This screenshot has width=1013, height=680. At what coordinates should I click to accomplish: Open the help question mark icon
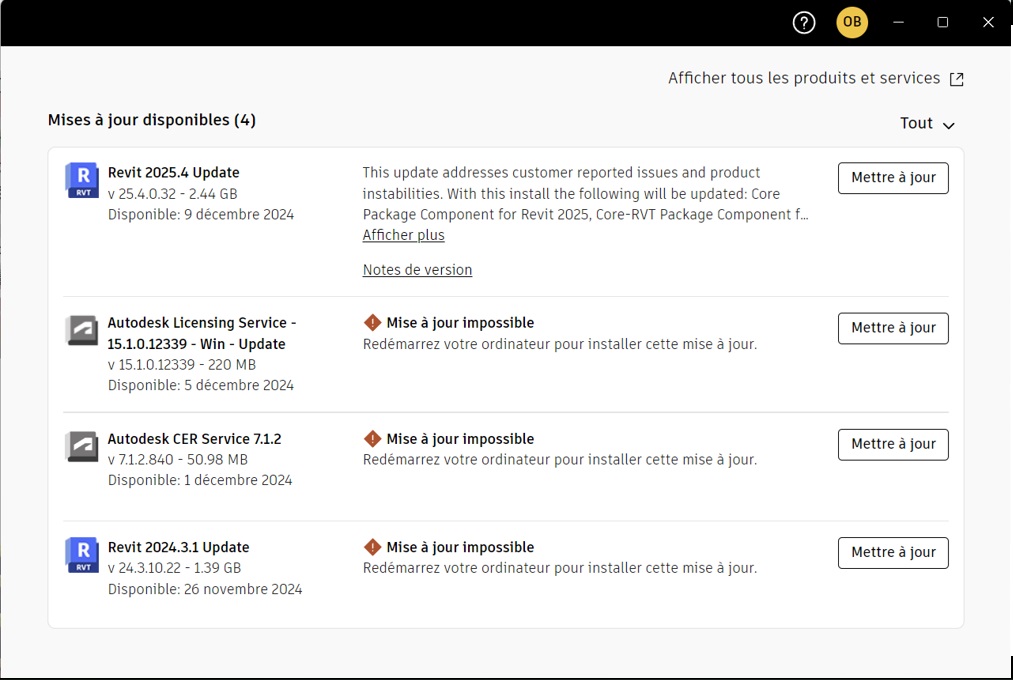point(803,22)
